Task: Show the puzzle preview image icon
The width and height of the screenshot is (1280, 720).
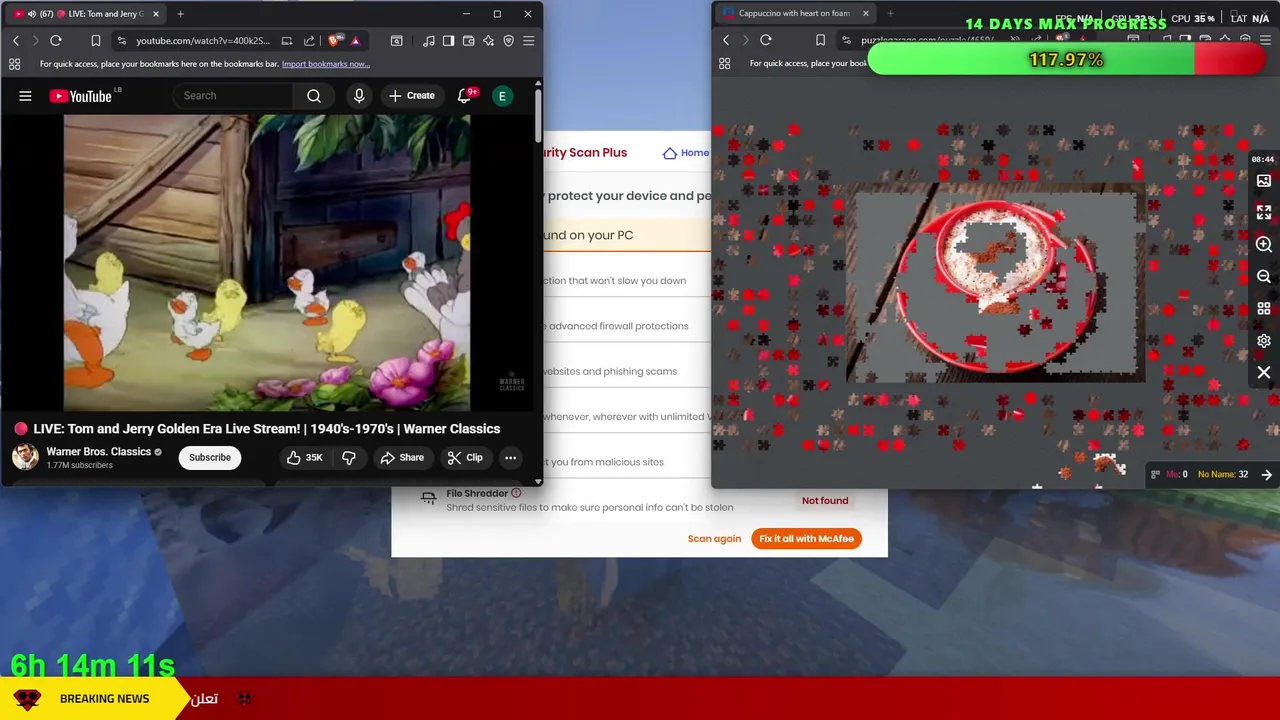Action: (1264, 181)
